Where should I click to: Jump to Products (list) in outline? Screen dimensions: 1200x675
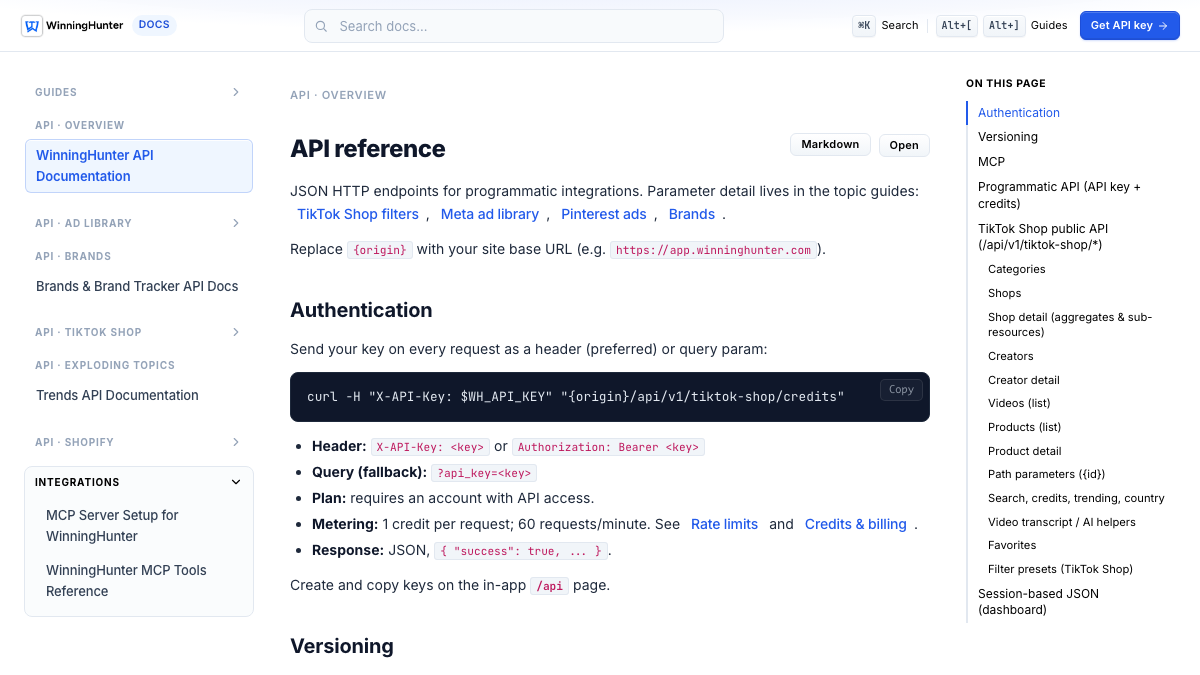[1024, 427]
